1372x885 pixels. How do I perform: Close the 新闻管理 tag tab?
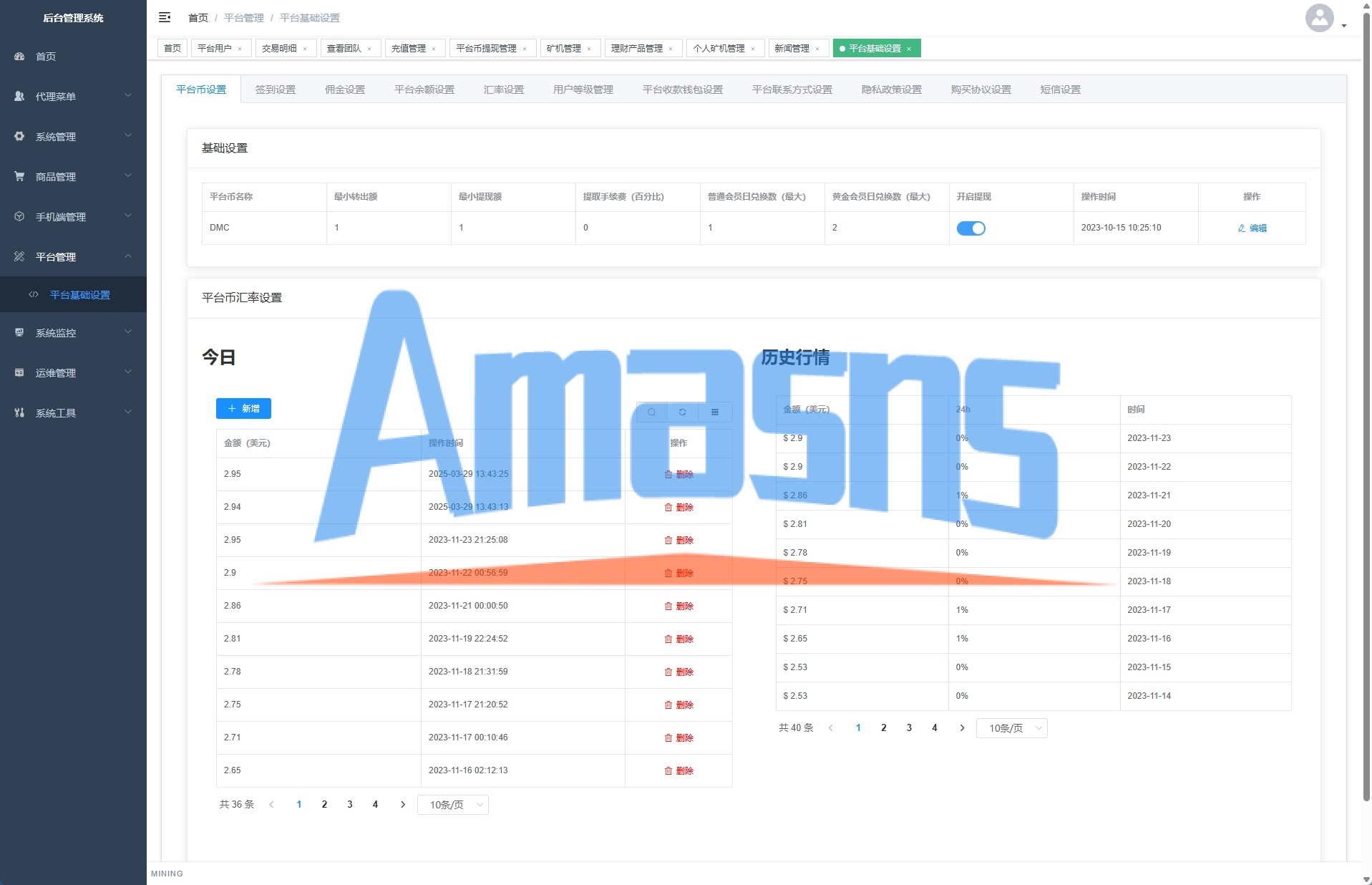817,49
